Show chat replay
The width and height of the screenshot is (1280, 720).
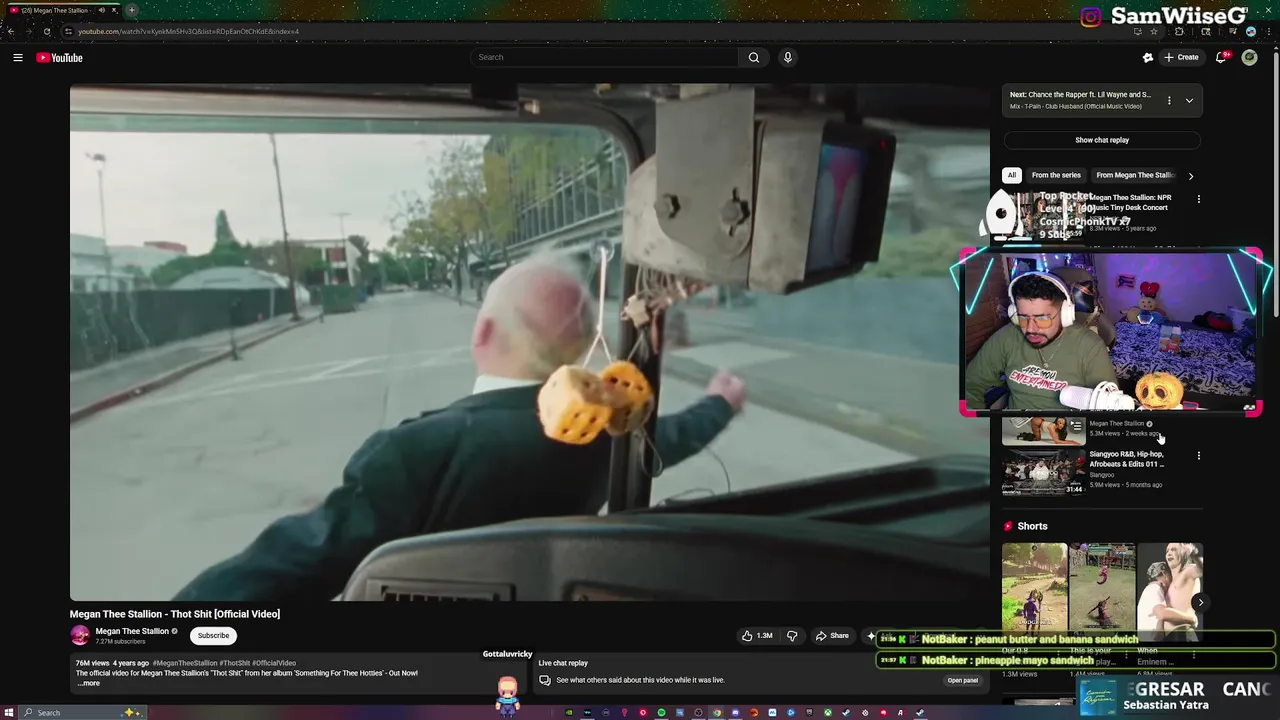[1102, 140]
